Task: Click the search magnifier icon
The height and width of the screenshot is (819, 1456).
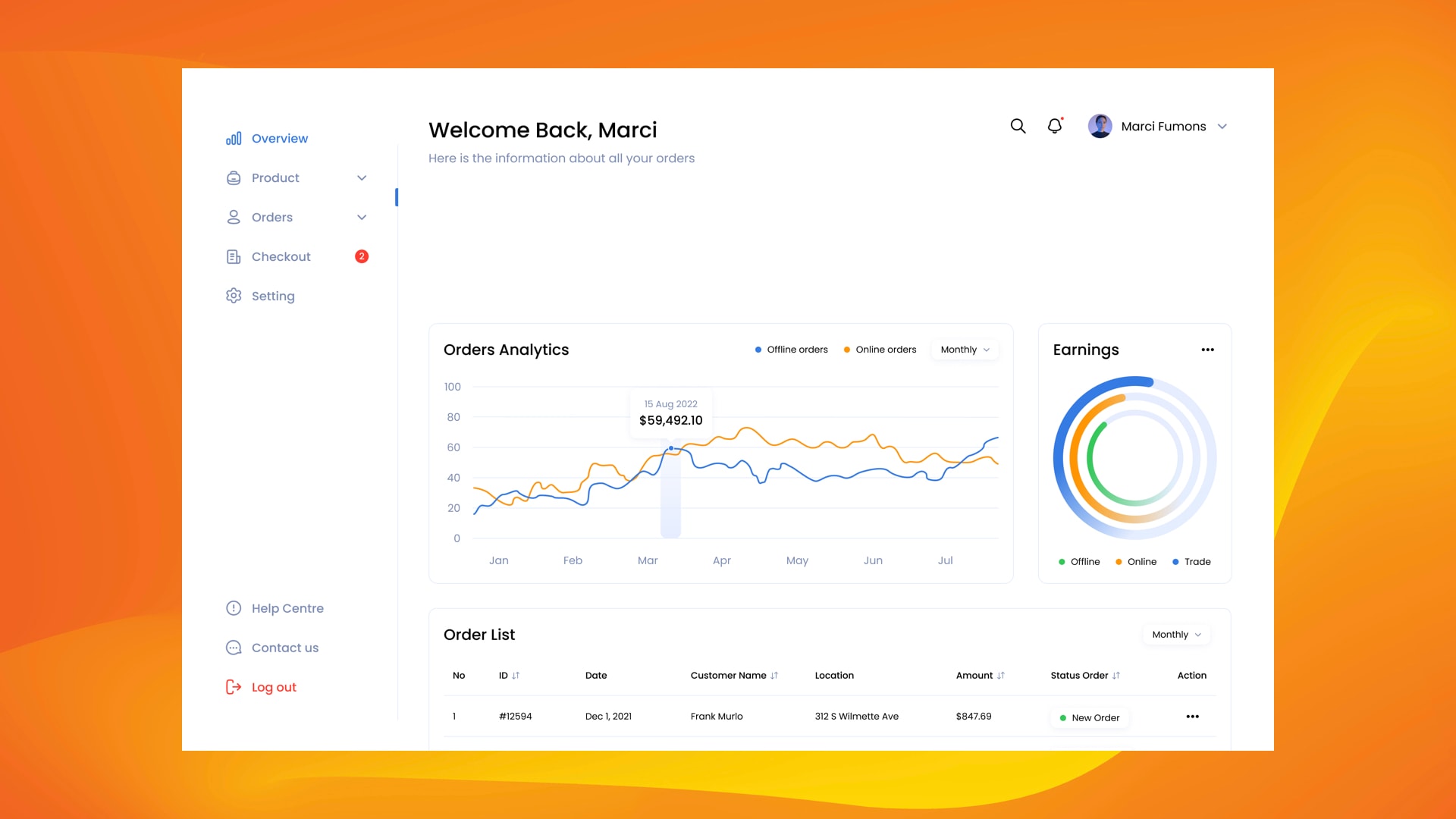Action: [1018, 126]
